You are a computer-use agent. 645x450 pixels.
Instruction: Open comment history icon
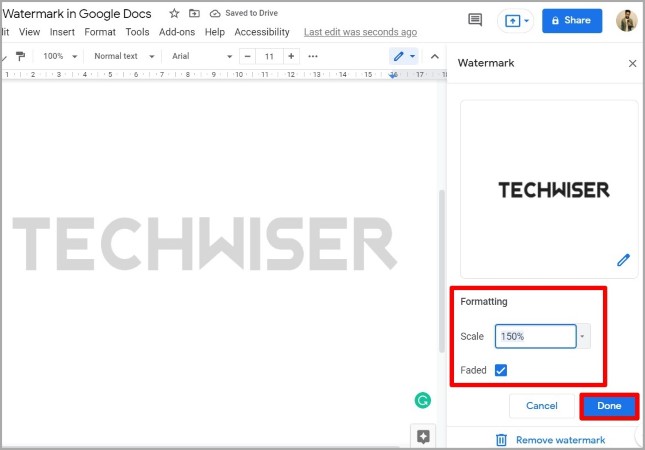coord(475,19)
